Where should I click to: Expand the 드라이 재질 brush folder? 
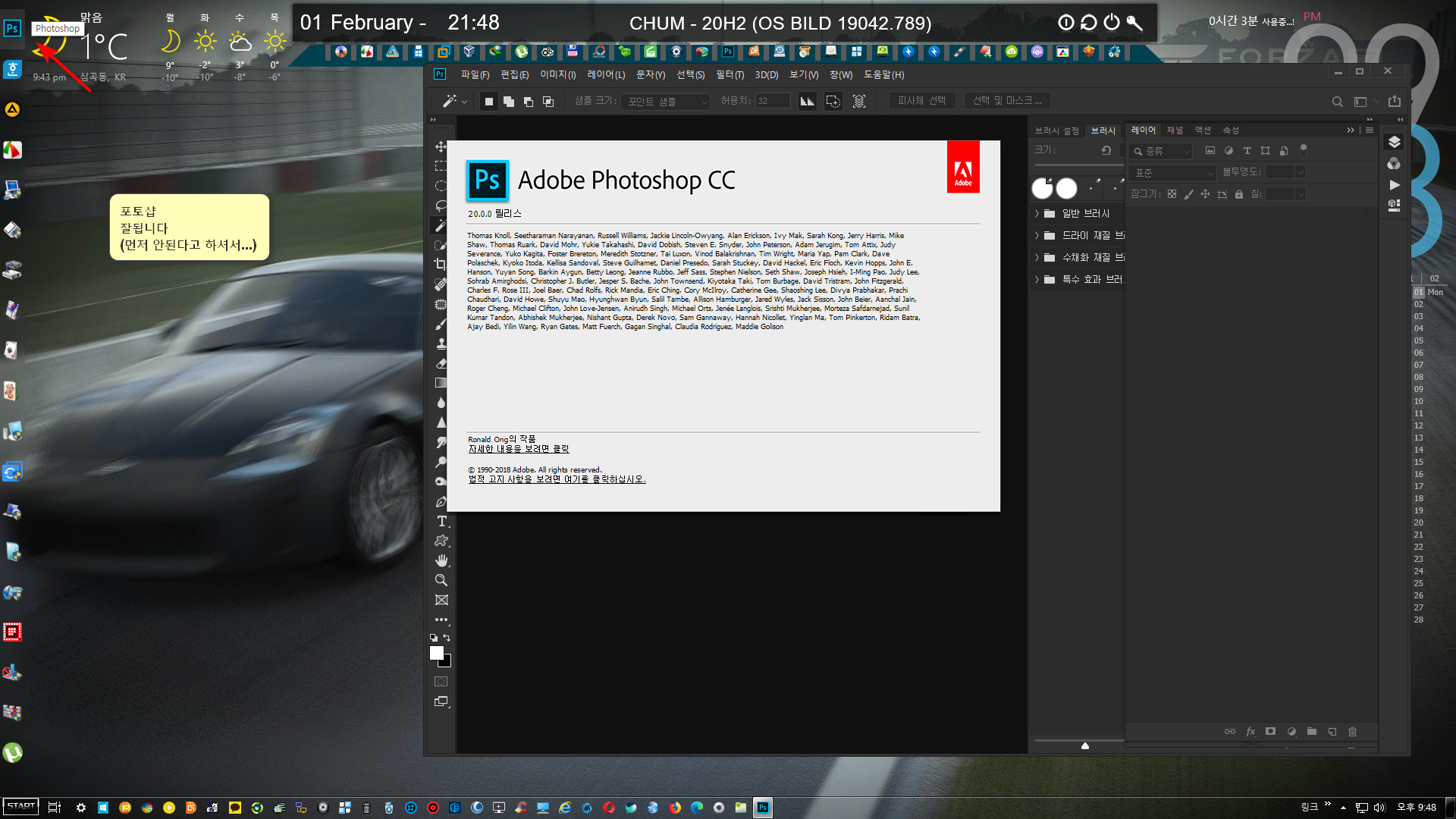[x=1037, y=236]
